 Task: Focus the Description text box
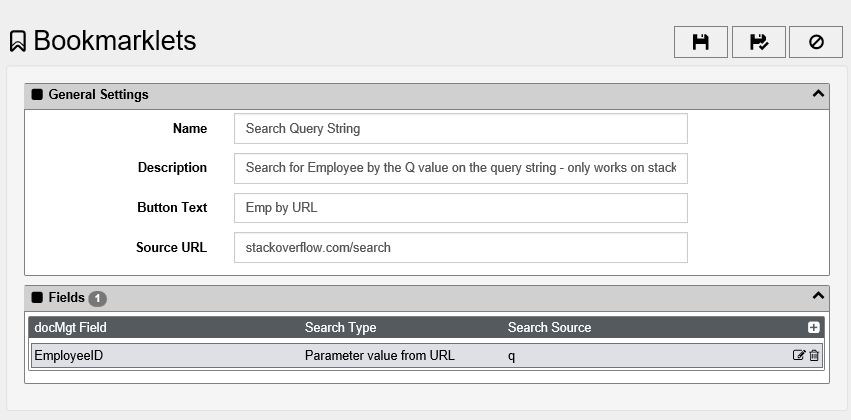click(x=461, y=168)
